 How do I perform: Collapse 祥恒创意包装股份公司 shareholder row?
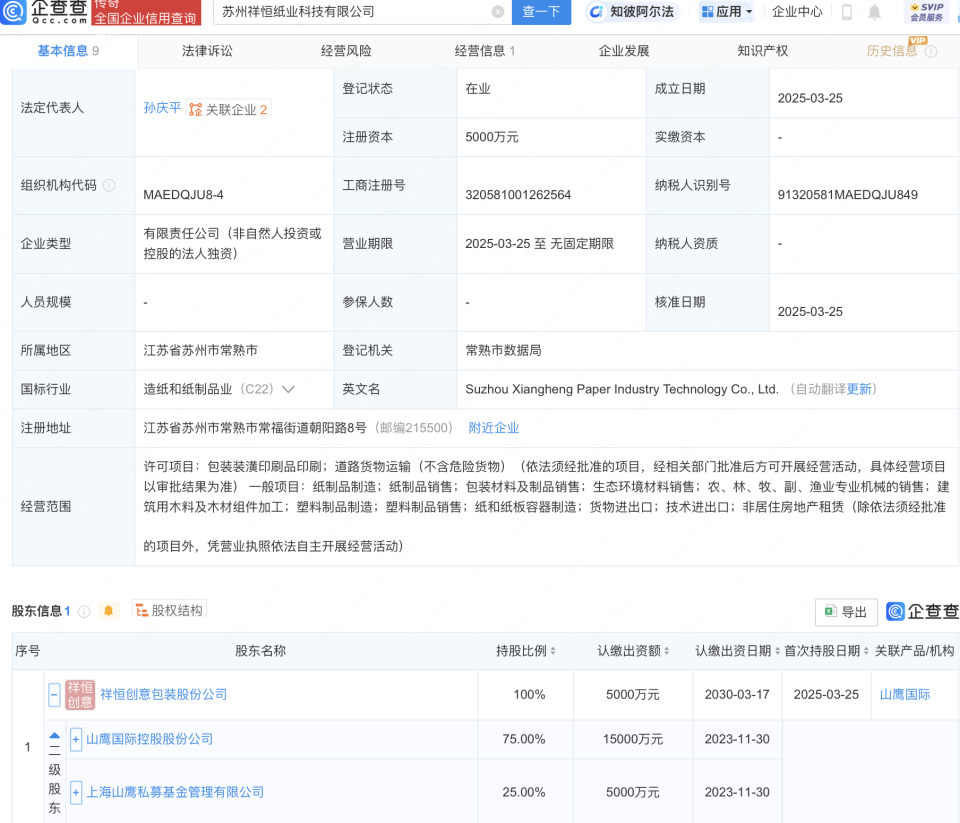54,694
